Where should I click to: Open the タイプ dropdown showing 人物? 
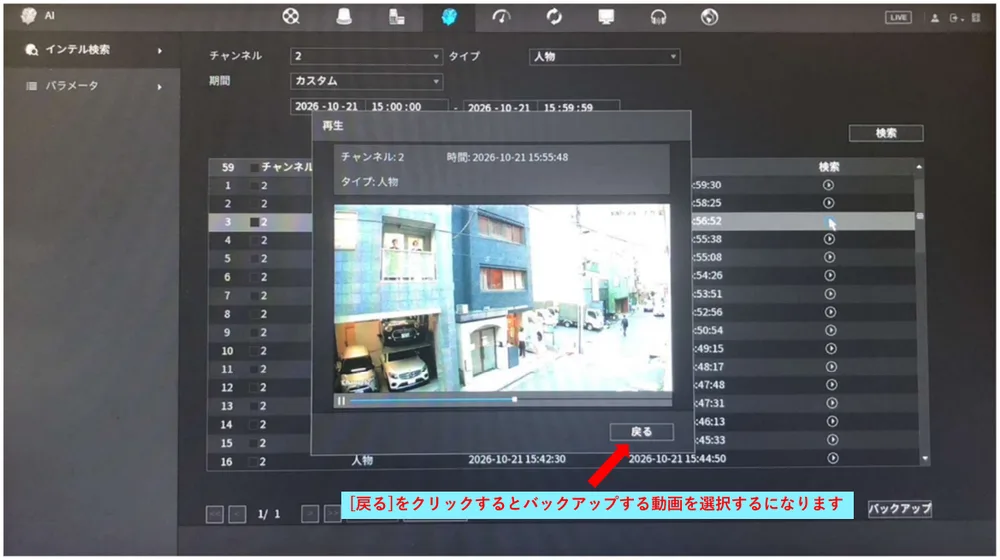604,57
